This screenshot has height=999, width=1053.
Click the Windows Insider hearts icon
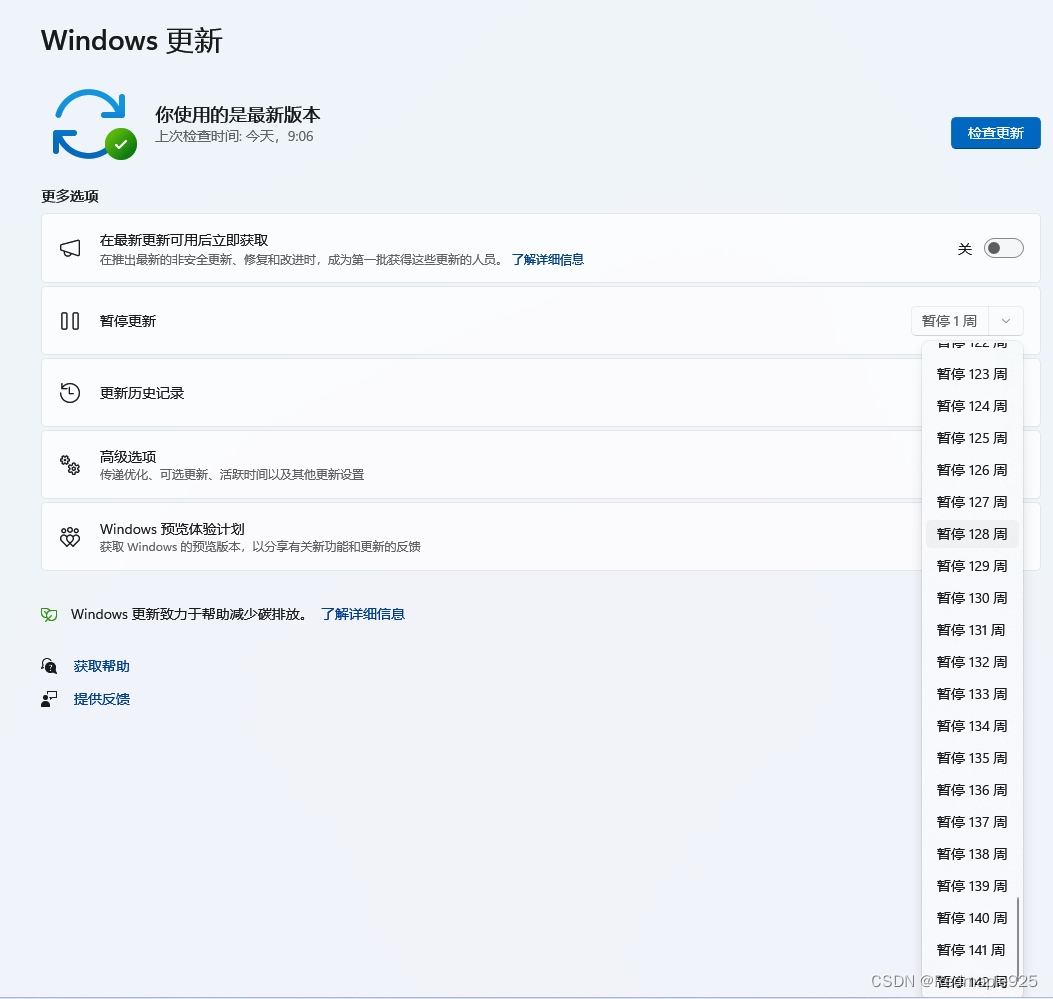70,537
